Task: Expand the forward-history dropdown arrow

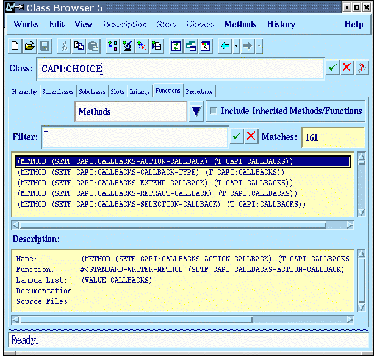Action: click(259, 46)
